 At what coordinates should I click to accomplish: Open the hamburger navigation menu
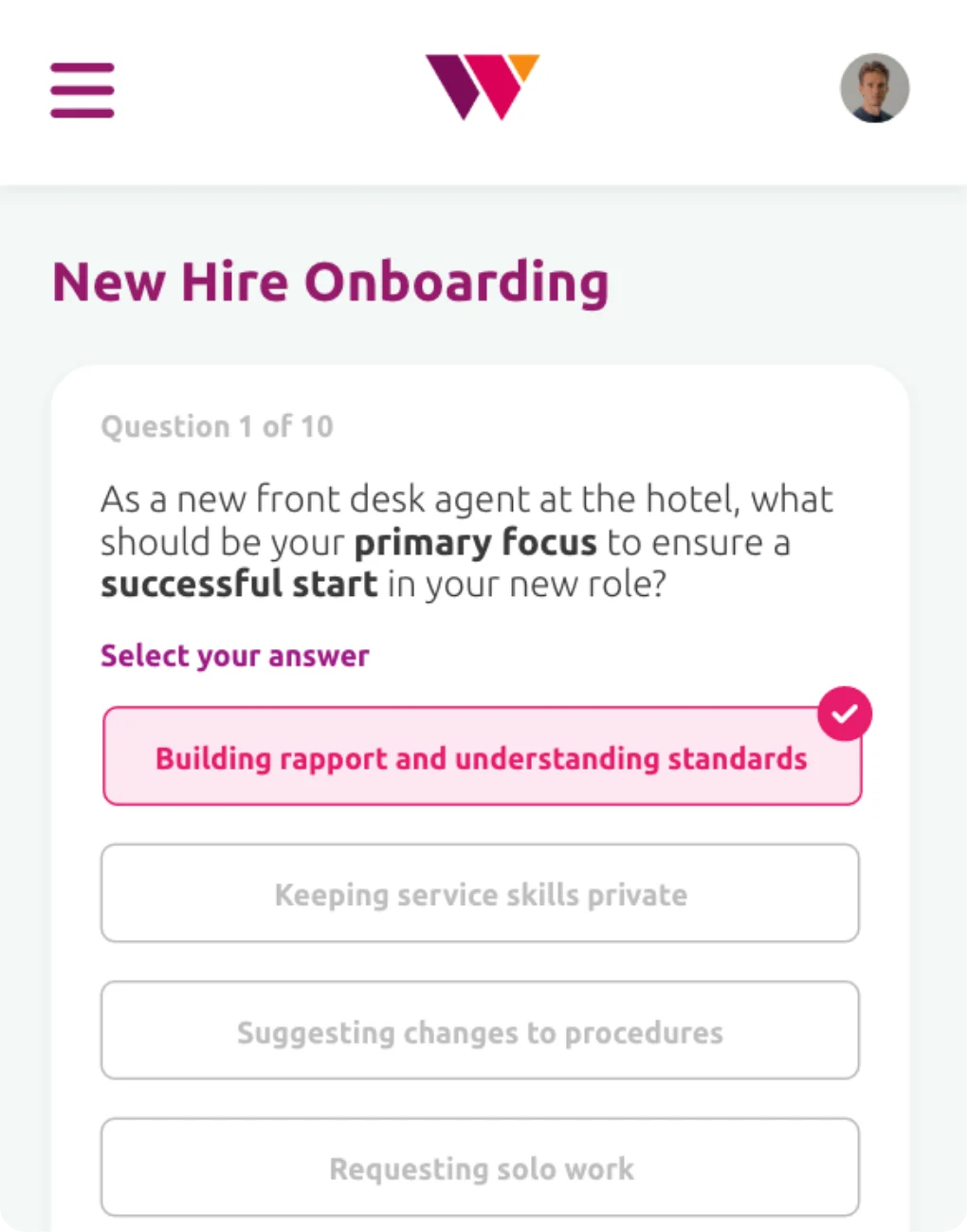[82, 90]
